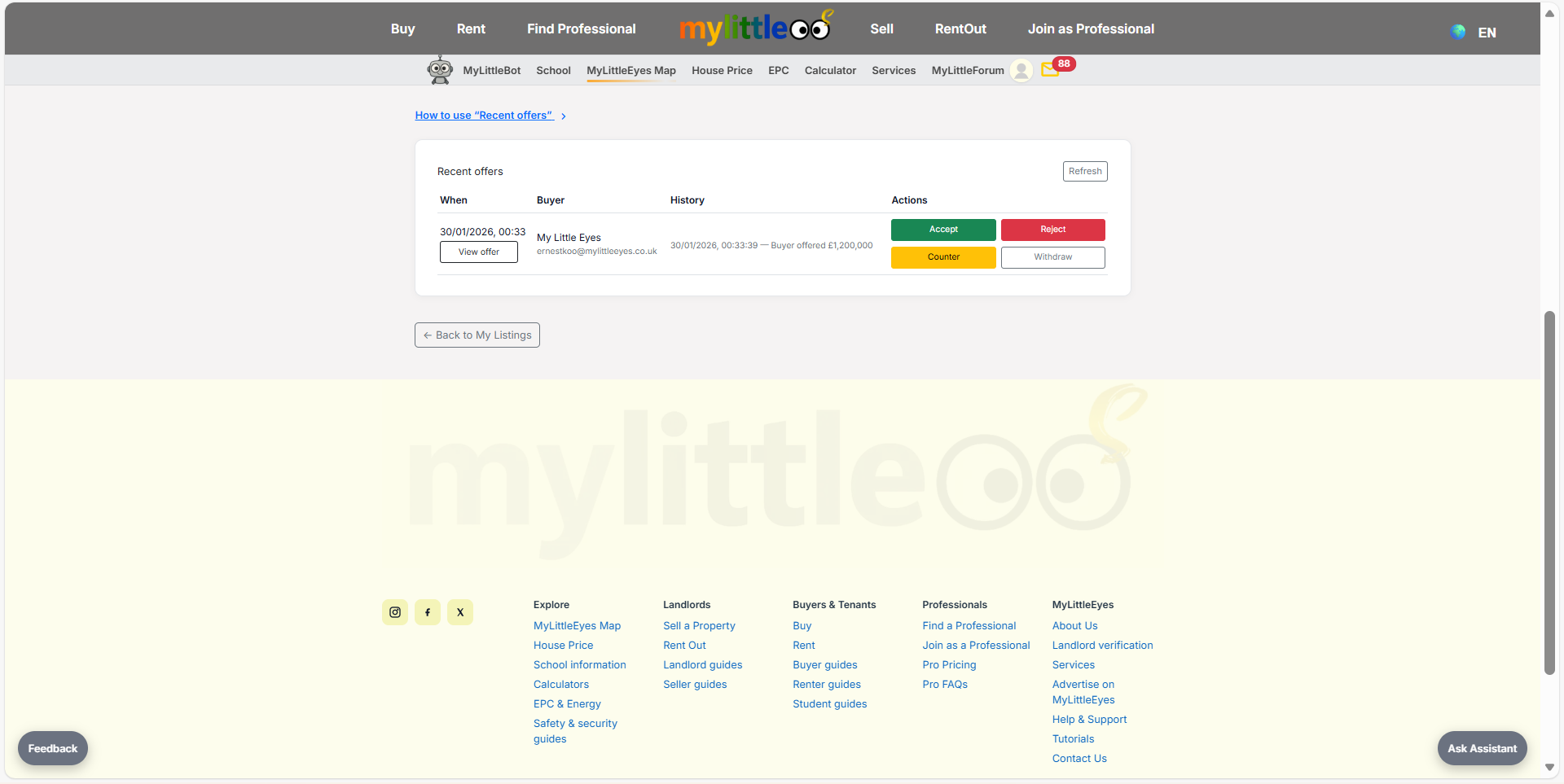Click the globe language icon
Image resolution: width=1564 pixels, height=784 pixels.
click(1458, 32)
